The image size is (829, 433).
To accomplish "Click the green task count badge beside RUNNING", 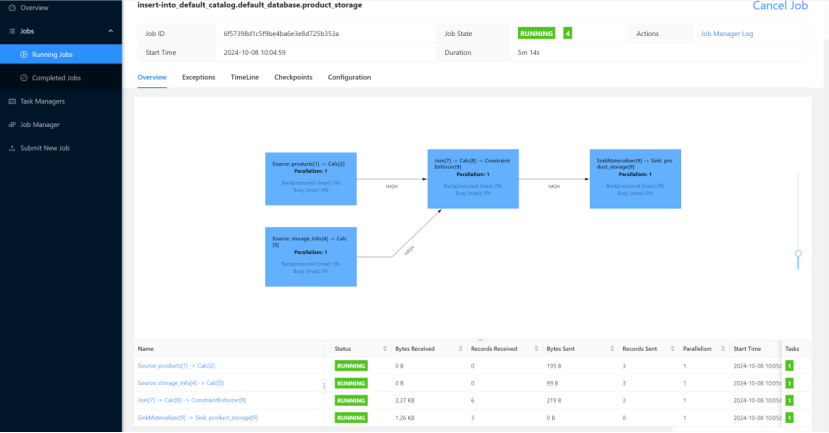I will [568, 33].
